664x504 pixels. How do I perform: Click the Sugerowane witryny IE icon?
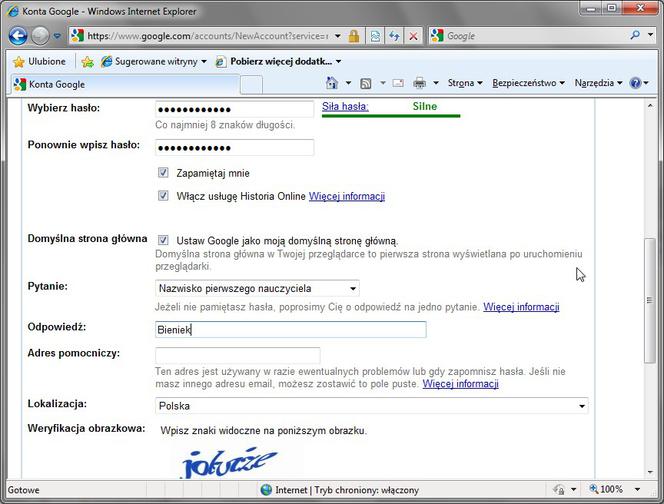click(106, 61)
